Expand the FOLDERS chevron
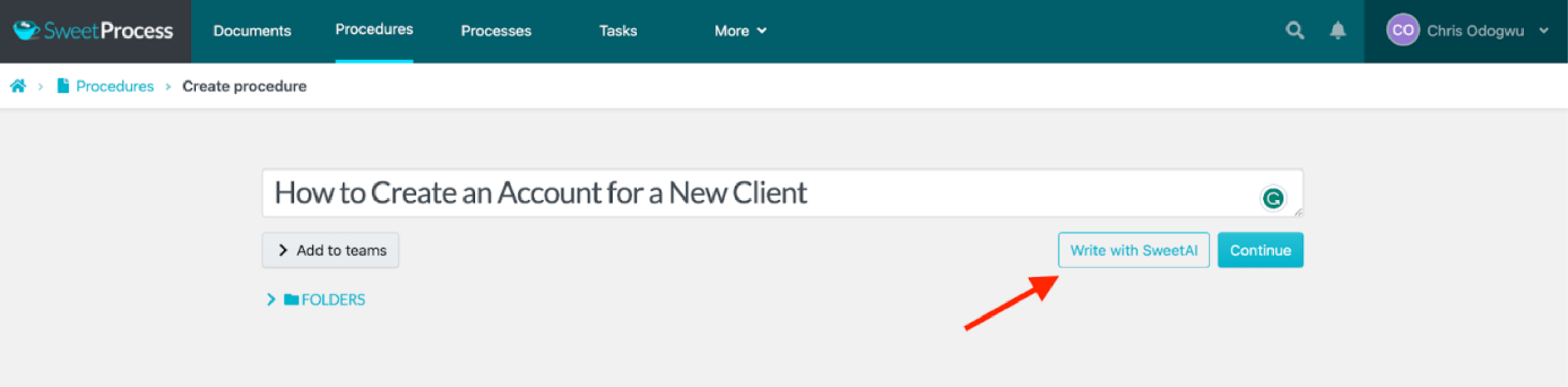Screen dimensions: 1568x387 click(x=271, y=299)
